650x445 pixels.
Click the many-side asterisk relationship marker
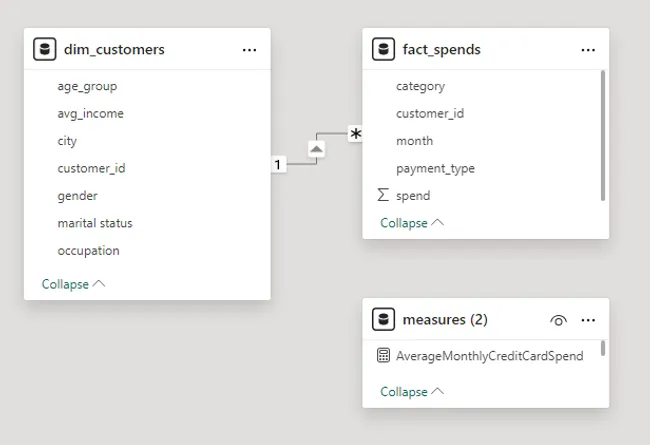(355, 133)
